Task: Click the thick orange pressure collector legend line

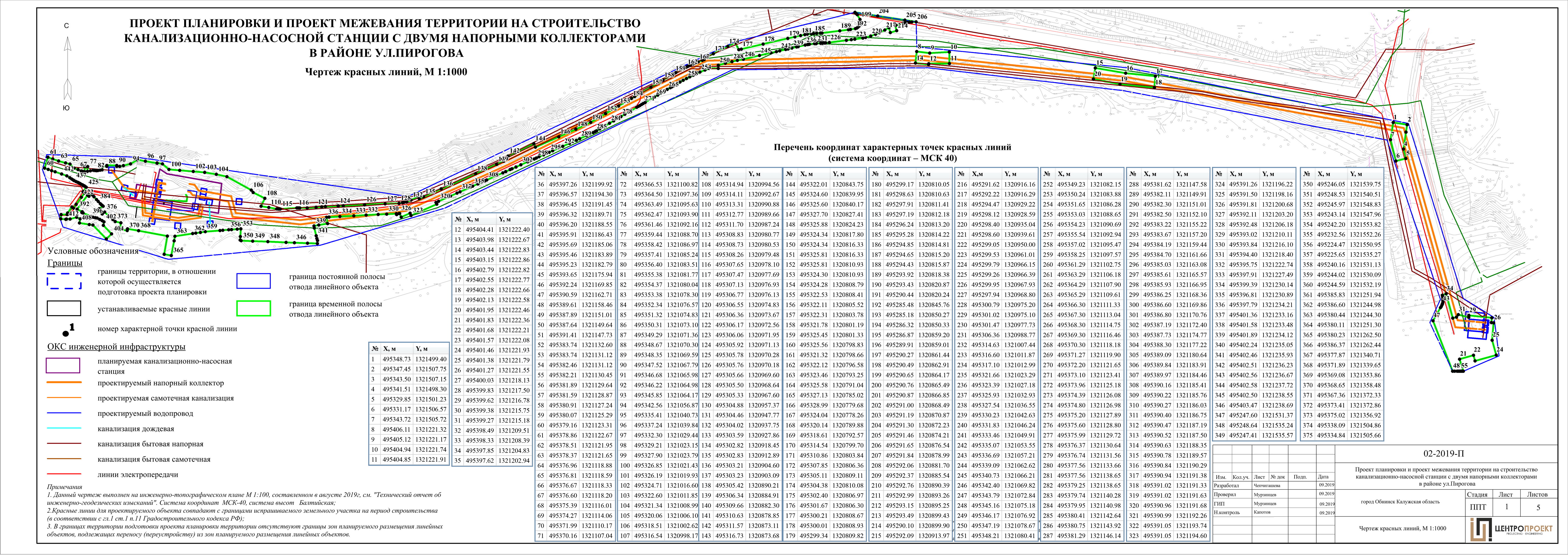Action: (x=63, y=383)
